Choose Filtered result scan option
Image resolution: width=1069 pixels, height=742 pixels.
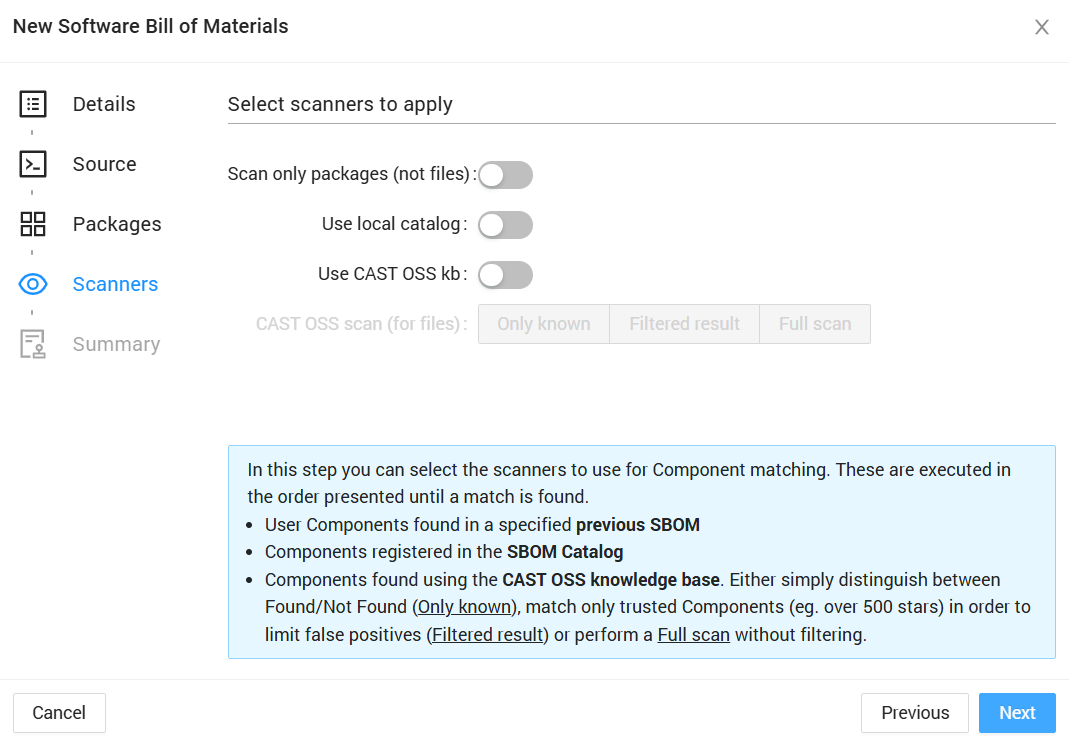click(x=685, y=324)
